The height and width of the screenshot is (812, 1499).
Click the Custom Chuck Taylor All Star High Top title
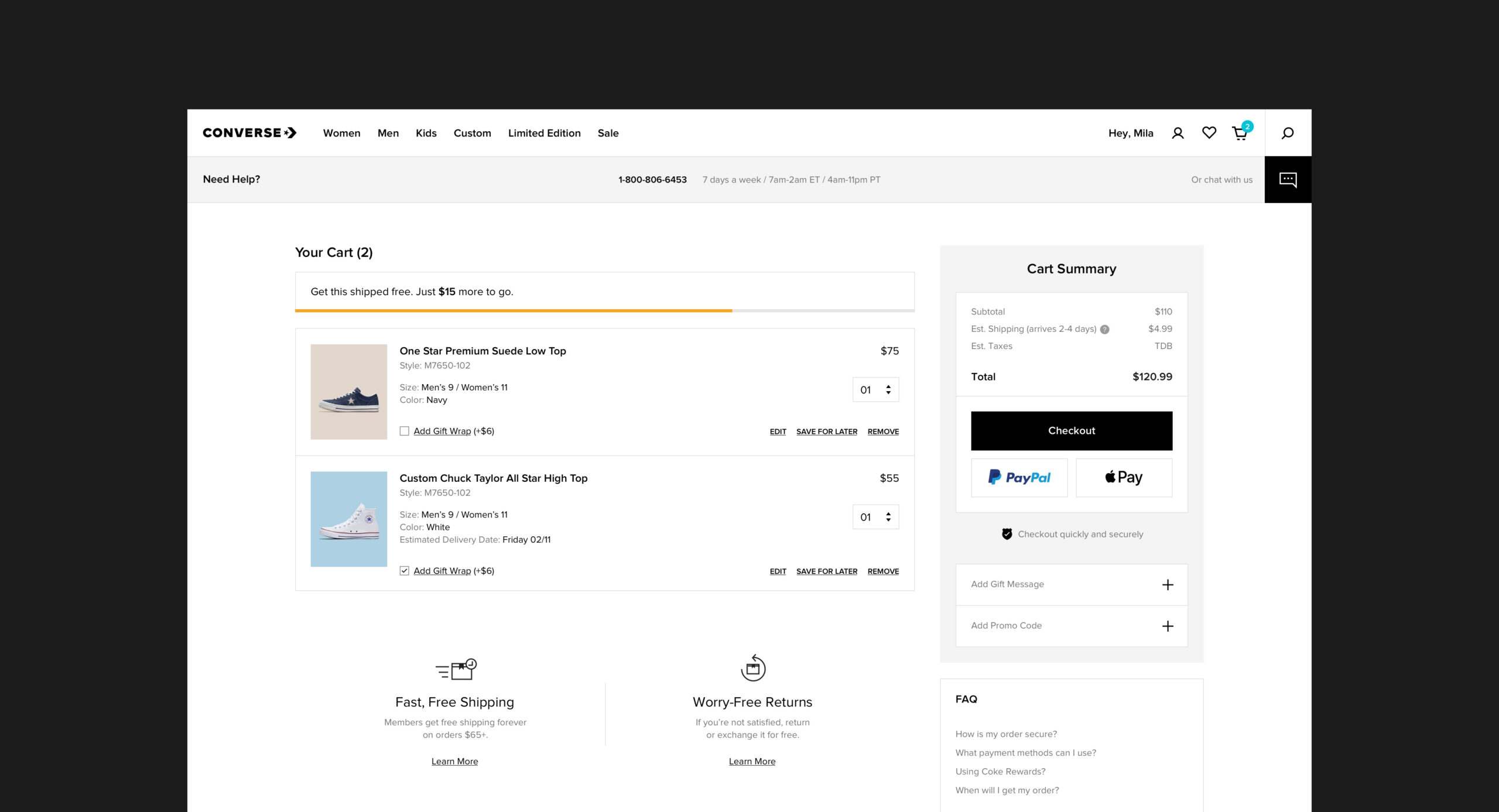tap(494, 478)
